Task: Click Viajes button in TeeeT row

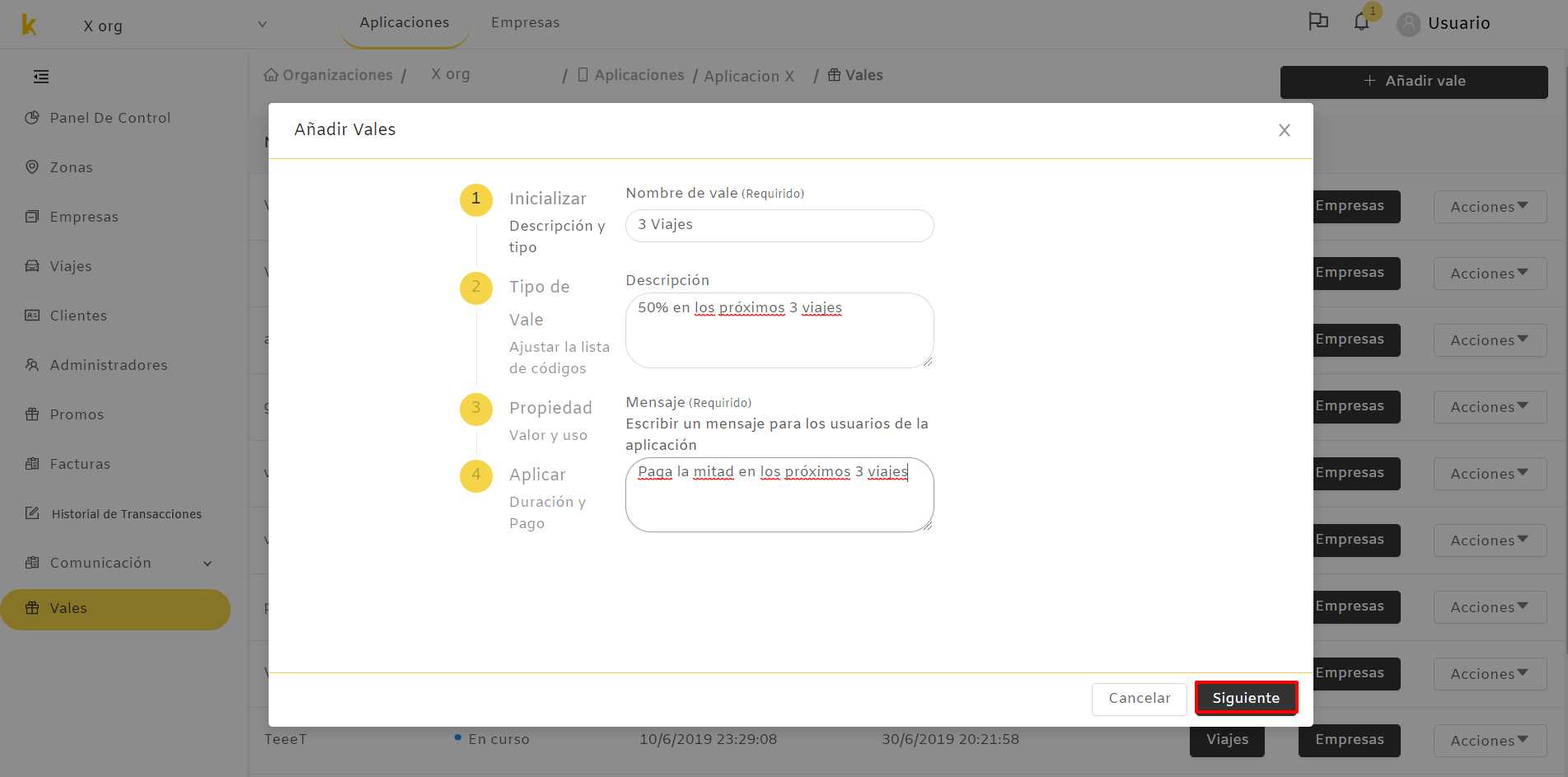Action: tap(1227, 740)
